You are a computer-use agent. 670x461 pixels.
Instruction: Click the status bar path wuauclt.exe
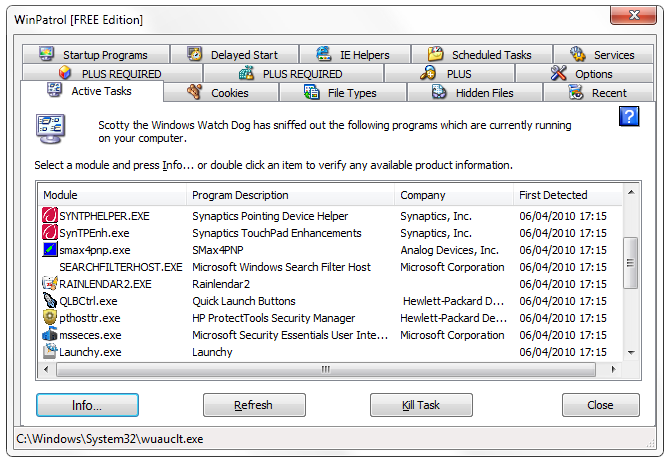click(109, 439)
